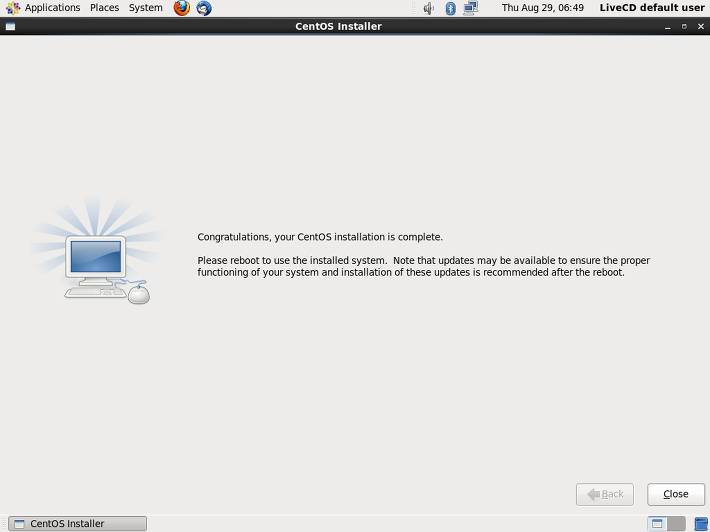Click the computer illustration image
The width and height of the screenshot is (710, 532).
[x=97, y=250]
